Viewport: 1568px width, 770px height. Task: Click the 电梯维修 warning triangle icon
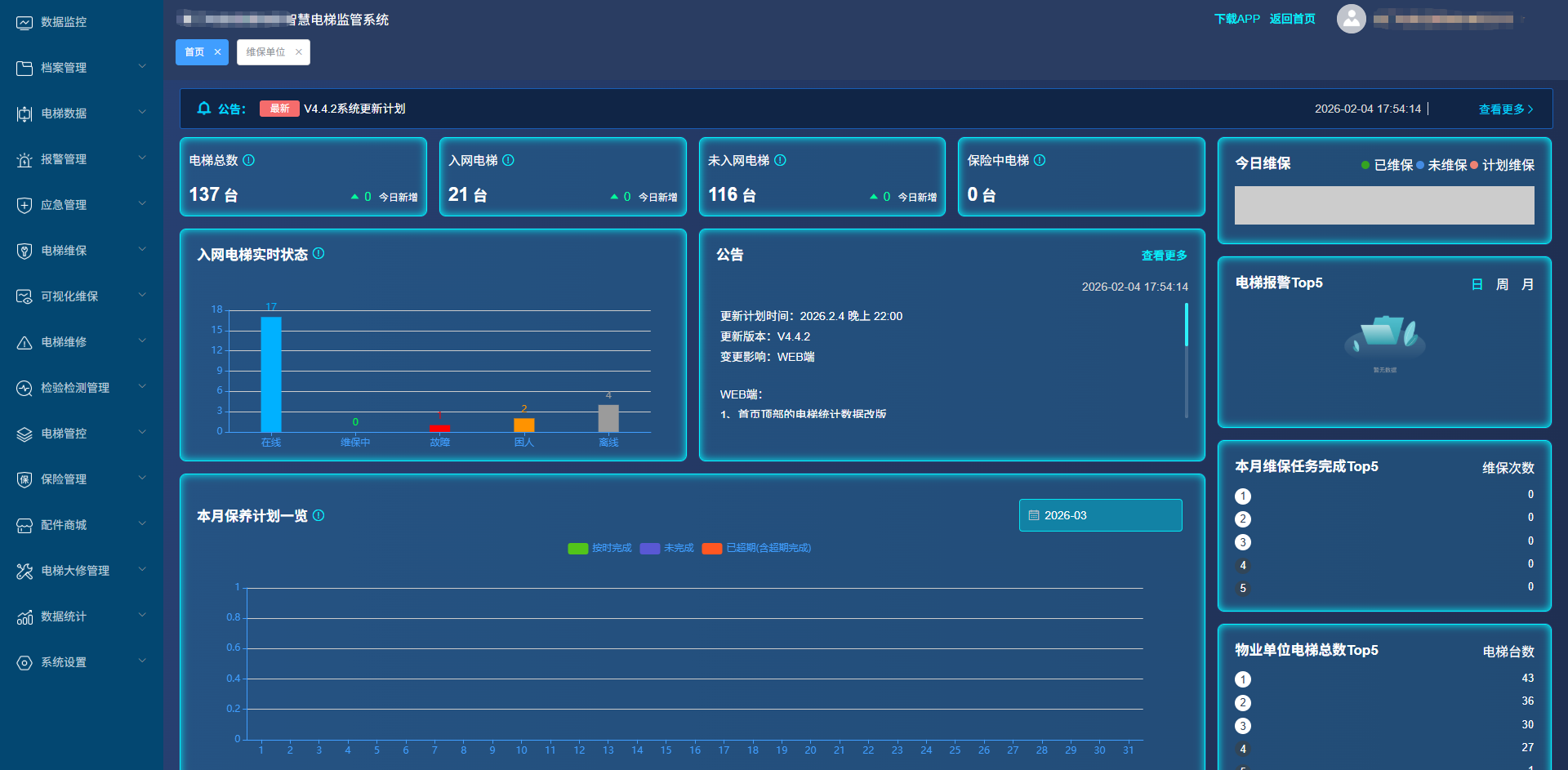tap(24, 342)
